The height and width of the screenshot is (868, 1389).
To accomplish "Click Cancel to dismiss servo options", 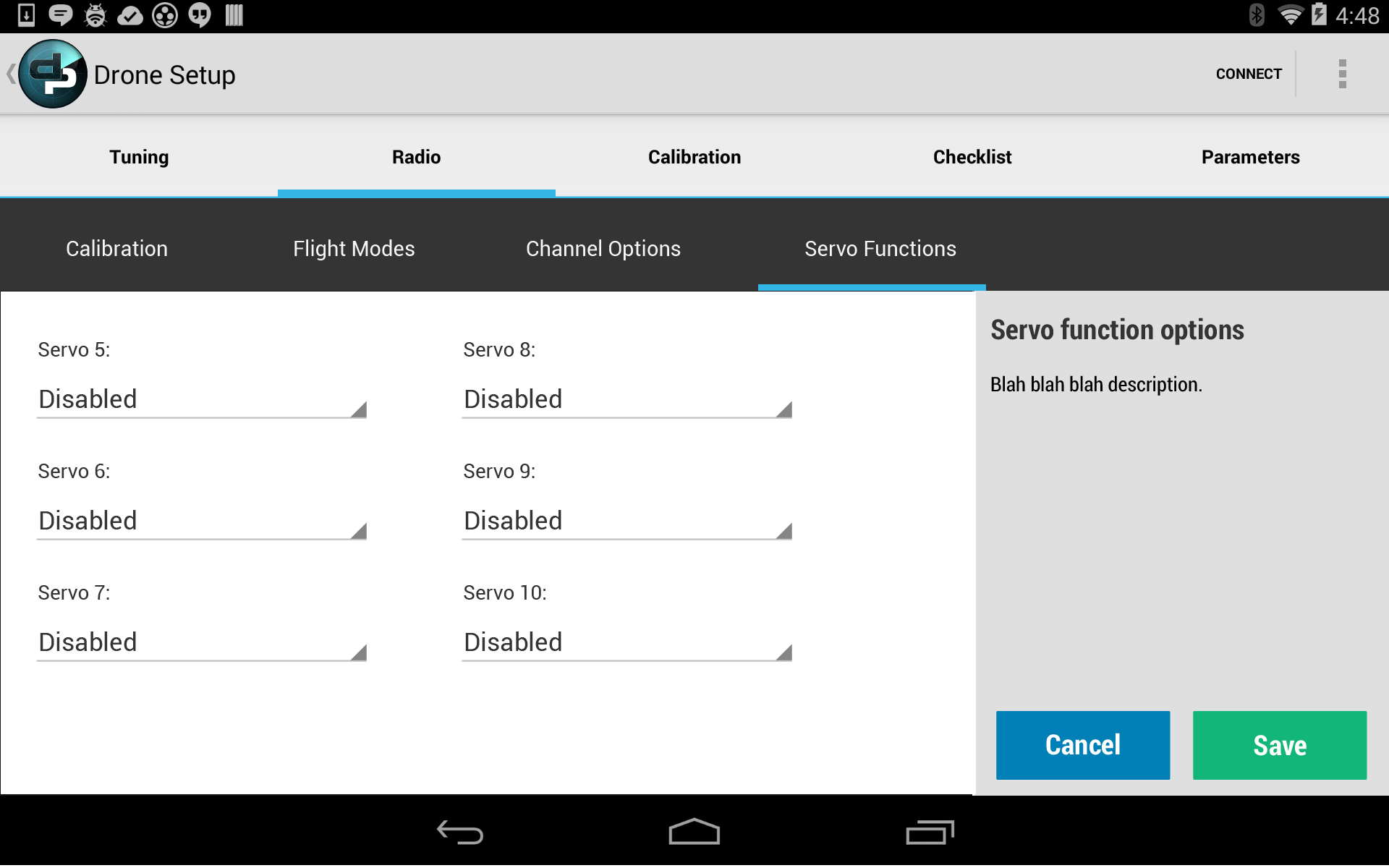I will pos(1083,744).
